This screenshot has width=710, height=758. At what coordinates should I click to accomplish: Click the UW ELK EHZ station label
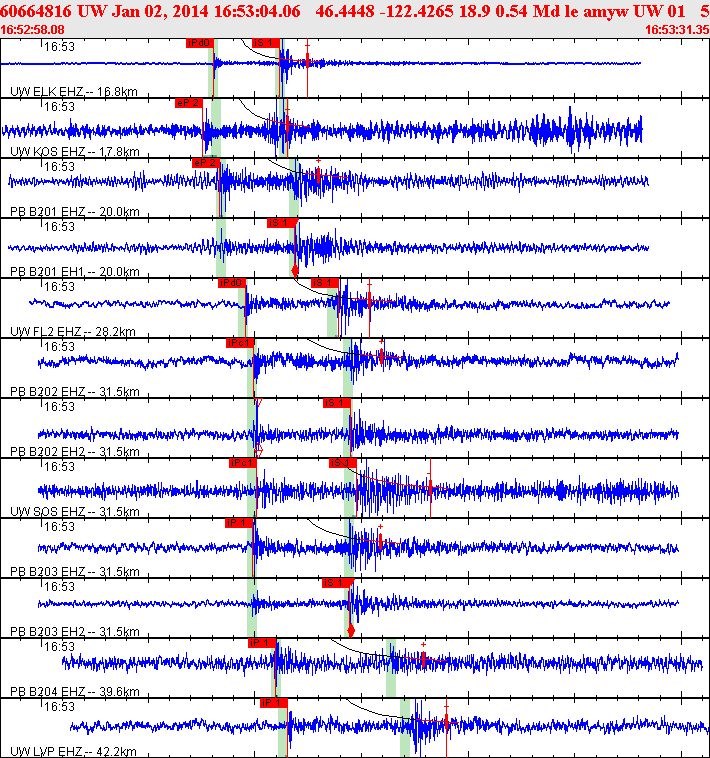[x=74, y=91]
